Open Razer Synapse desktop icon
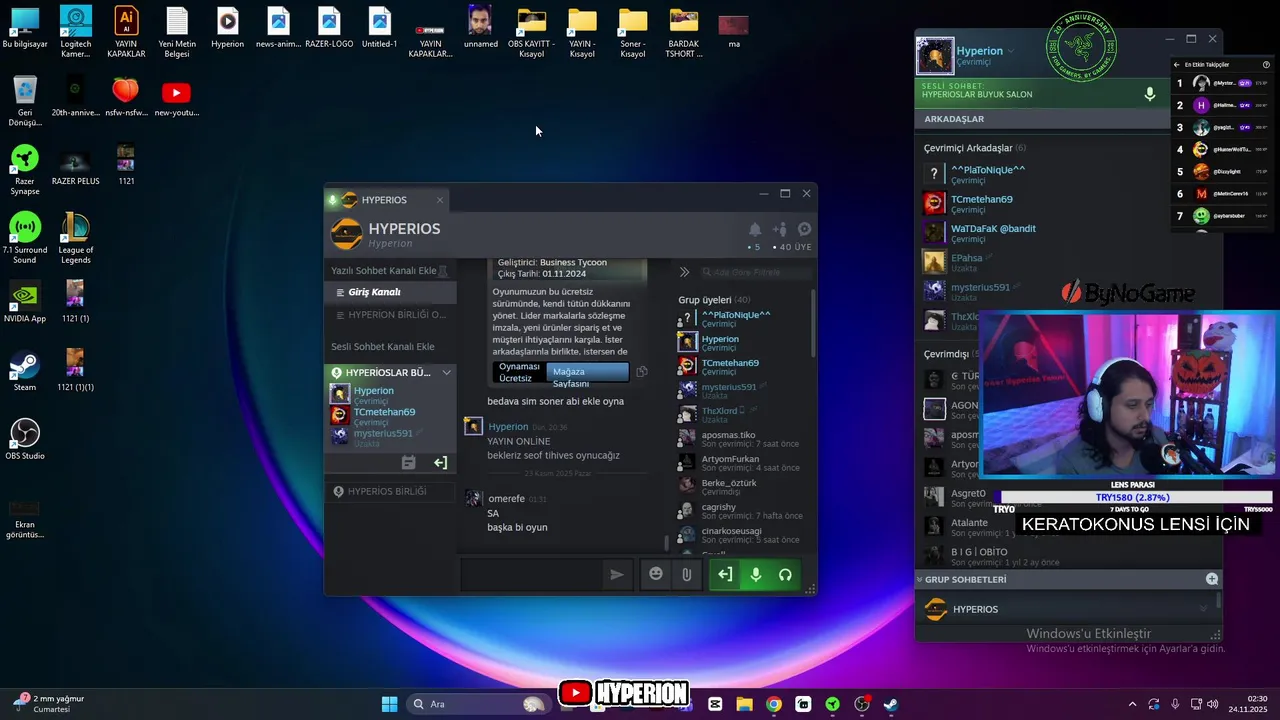This screenshot has height=720, width=1280. coord(25,170)
